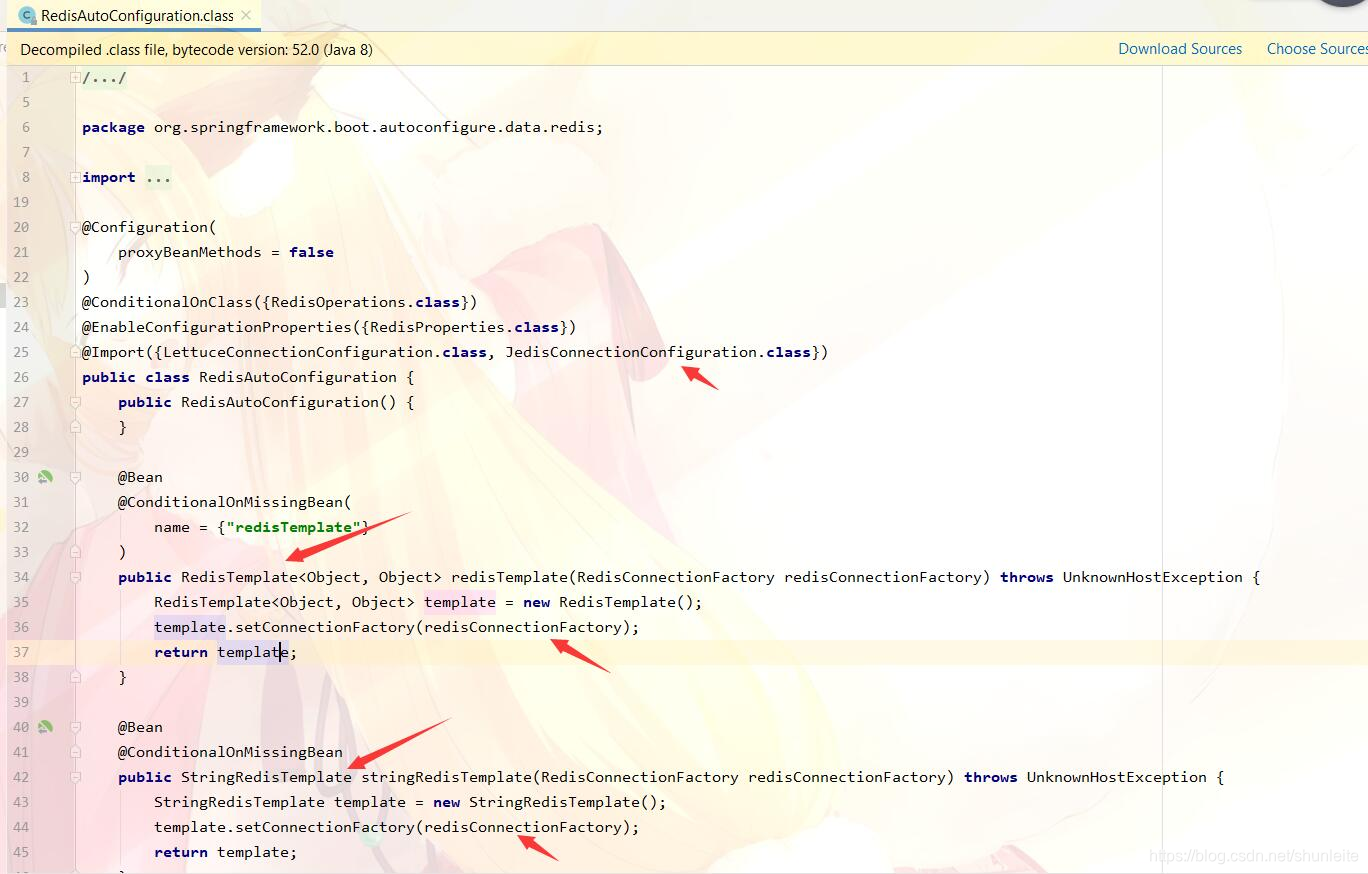This screenshot has height=874, width=1368.
Task: Click the stringRedisTemplate method name on line 42
Action: coord(446,777)
